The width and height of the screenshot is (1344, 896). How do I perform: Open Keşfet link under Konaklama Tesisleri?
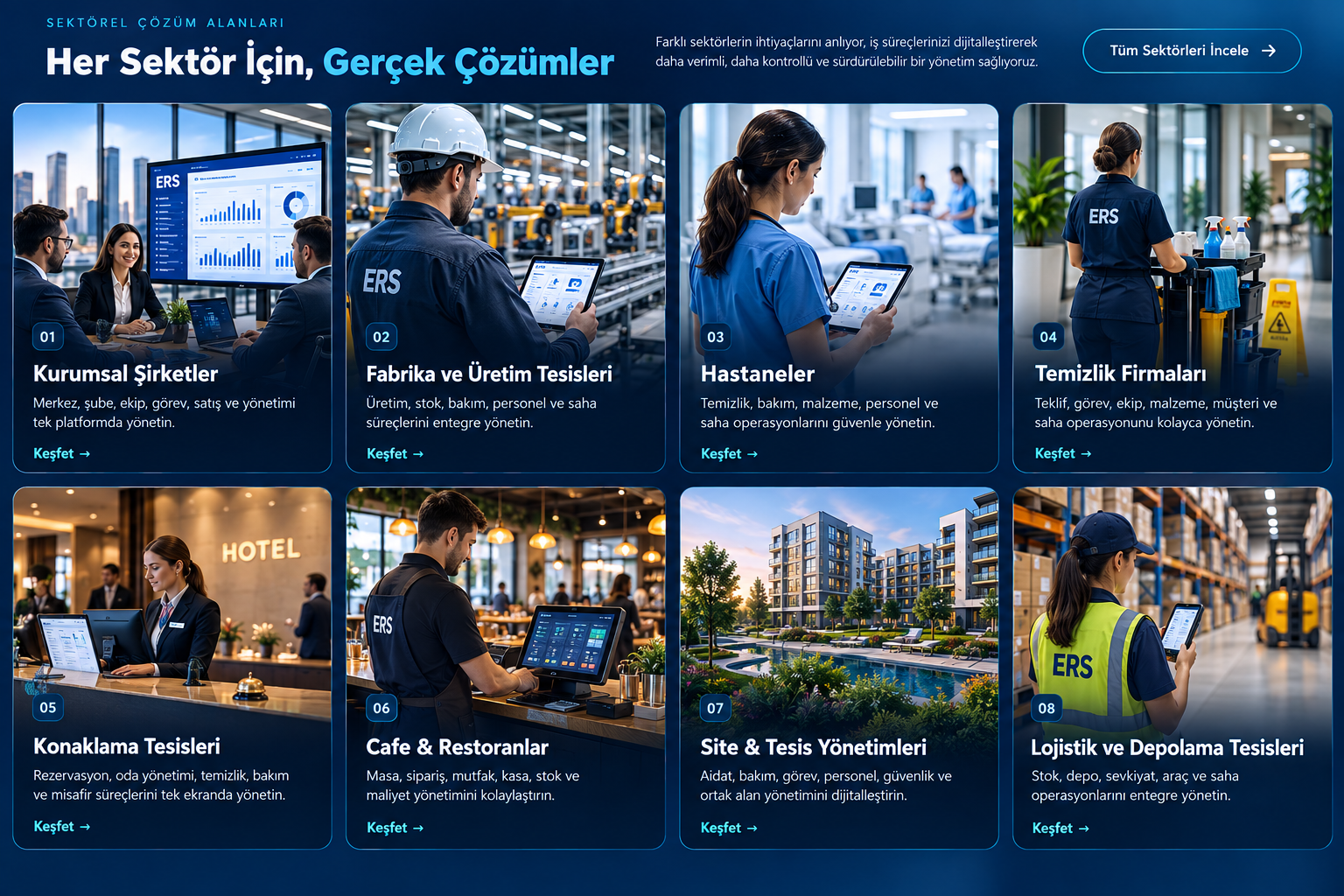[61, 826]
